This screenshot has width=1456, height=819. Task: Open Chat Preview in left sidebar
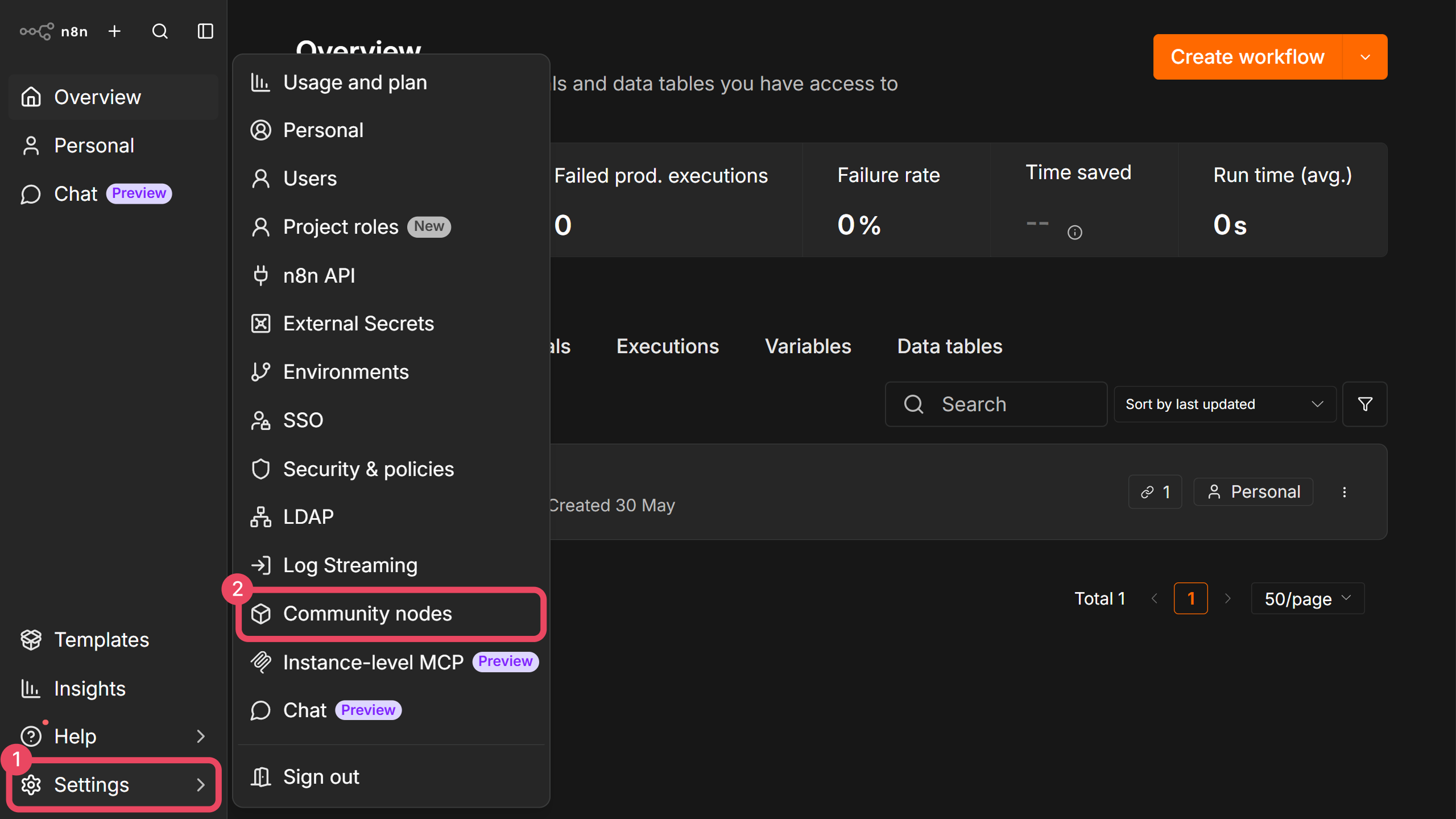[x=114, y=194]
